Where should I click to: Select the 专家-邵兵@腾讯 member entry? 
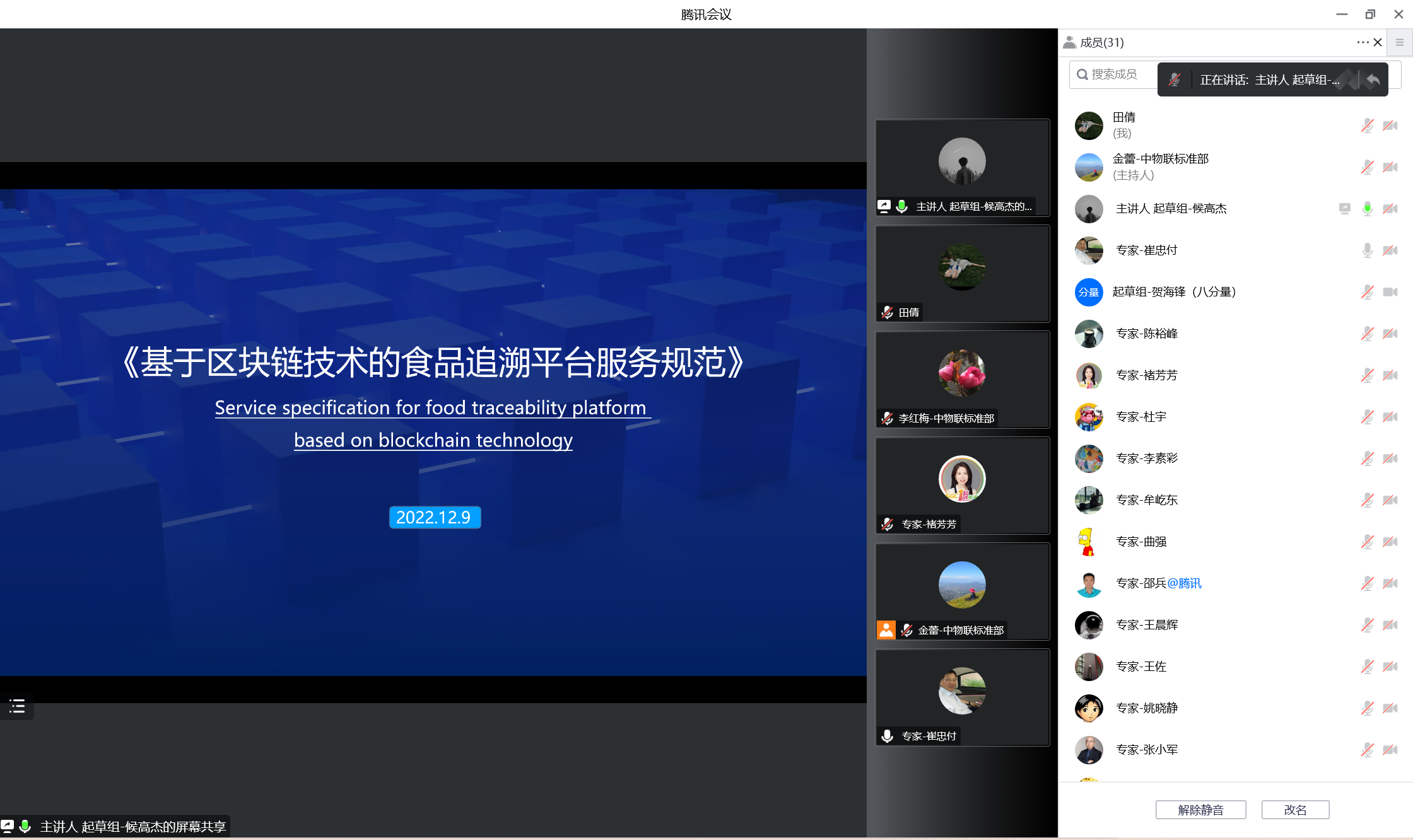1158,583
